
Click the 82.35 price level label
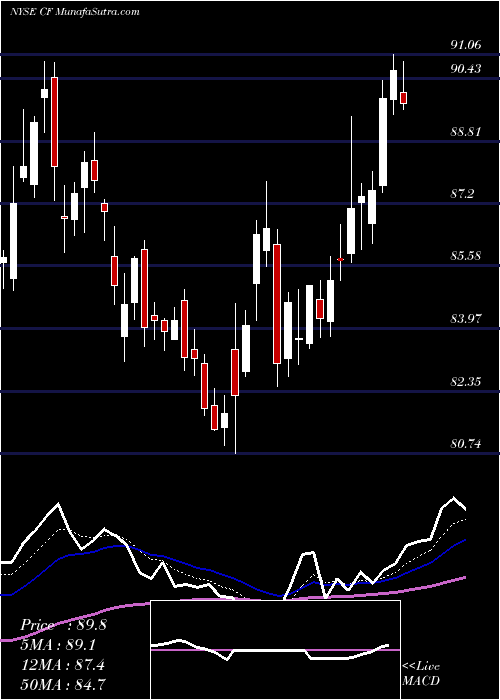(x=466, y=382)
